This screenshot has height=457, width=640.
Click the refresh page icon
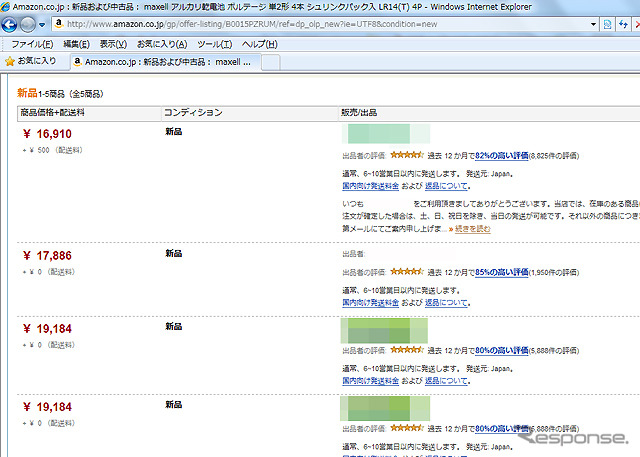(623, 24)
